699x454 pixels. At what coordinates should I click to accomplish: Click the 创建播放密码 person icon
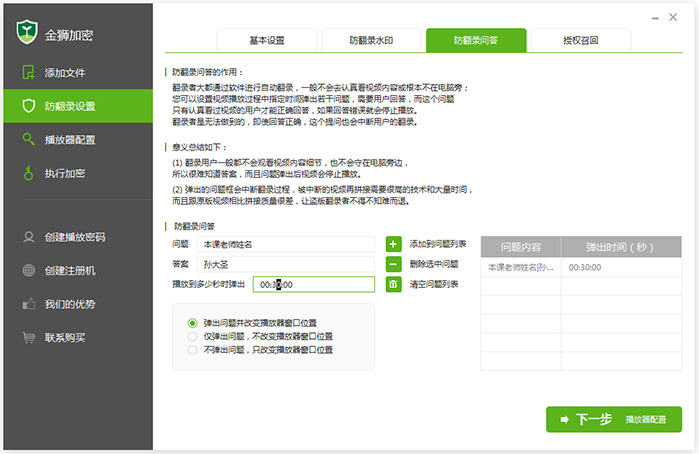(x=29, y=237)
